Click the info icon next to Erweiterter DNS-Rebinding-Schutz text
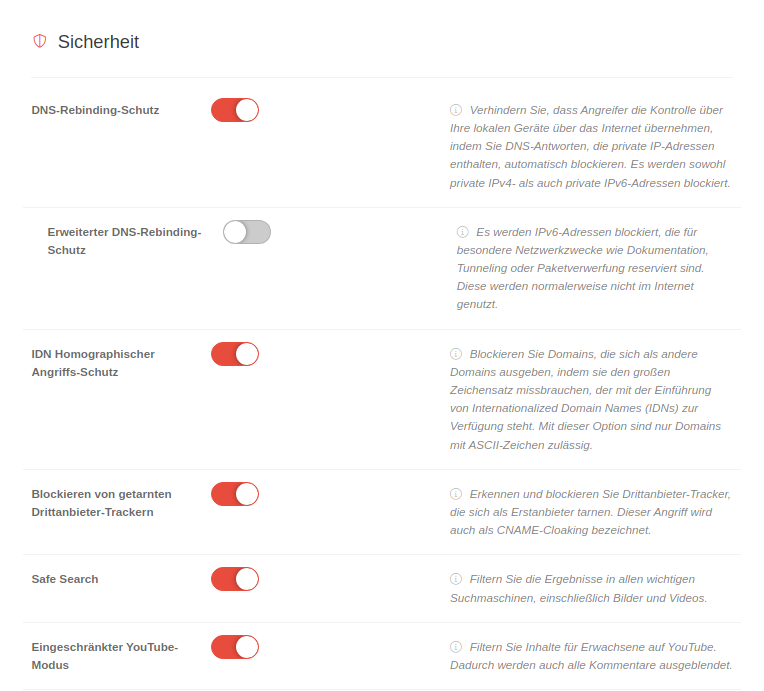 (x=463, y=232)
